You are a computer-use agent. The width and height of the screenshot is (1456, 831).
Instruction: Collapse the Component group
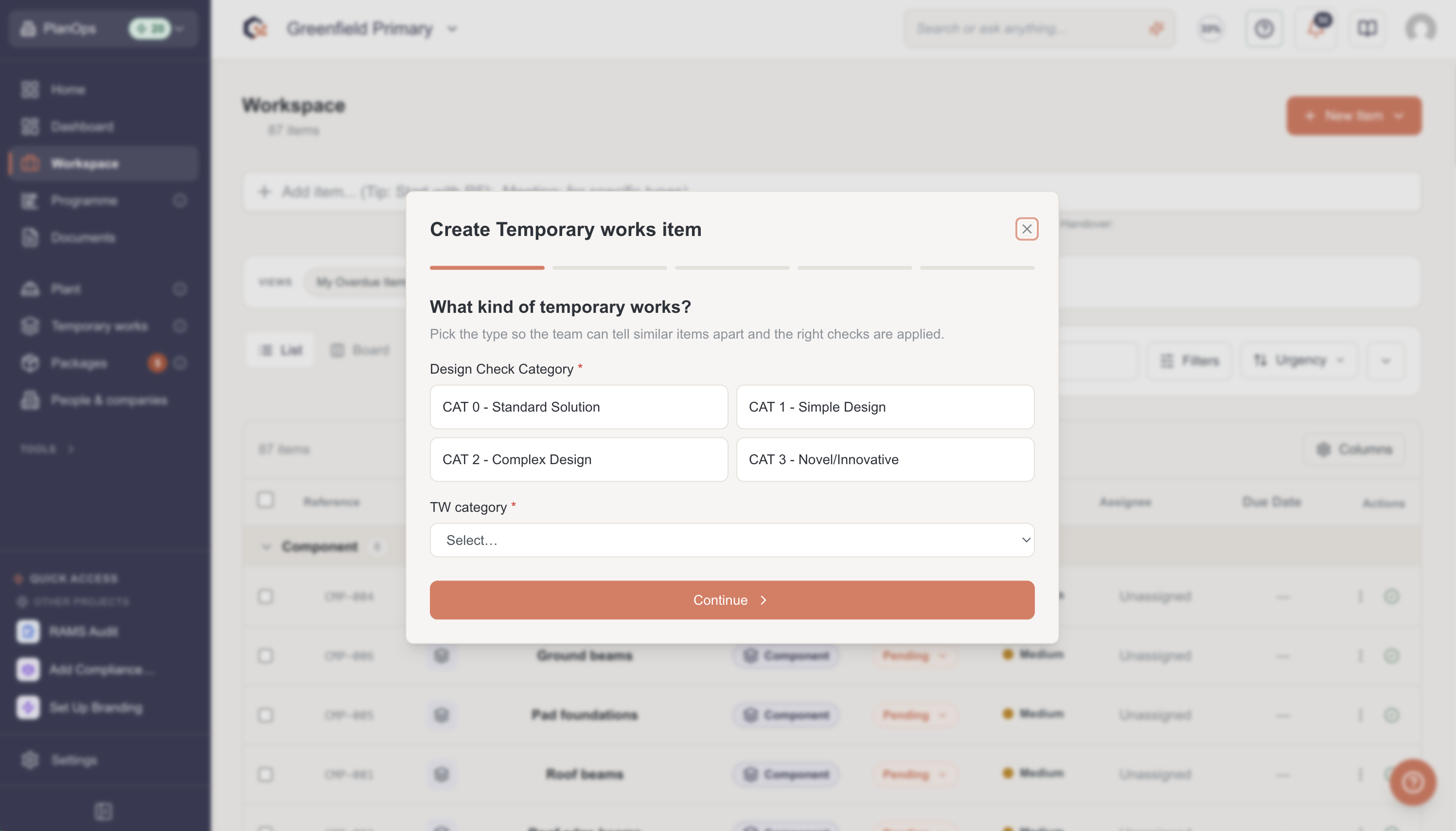(x=266, y=547)
